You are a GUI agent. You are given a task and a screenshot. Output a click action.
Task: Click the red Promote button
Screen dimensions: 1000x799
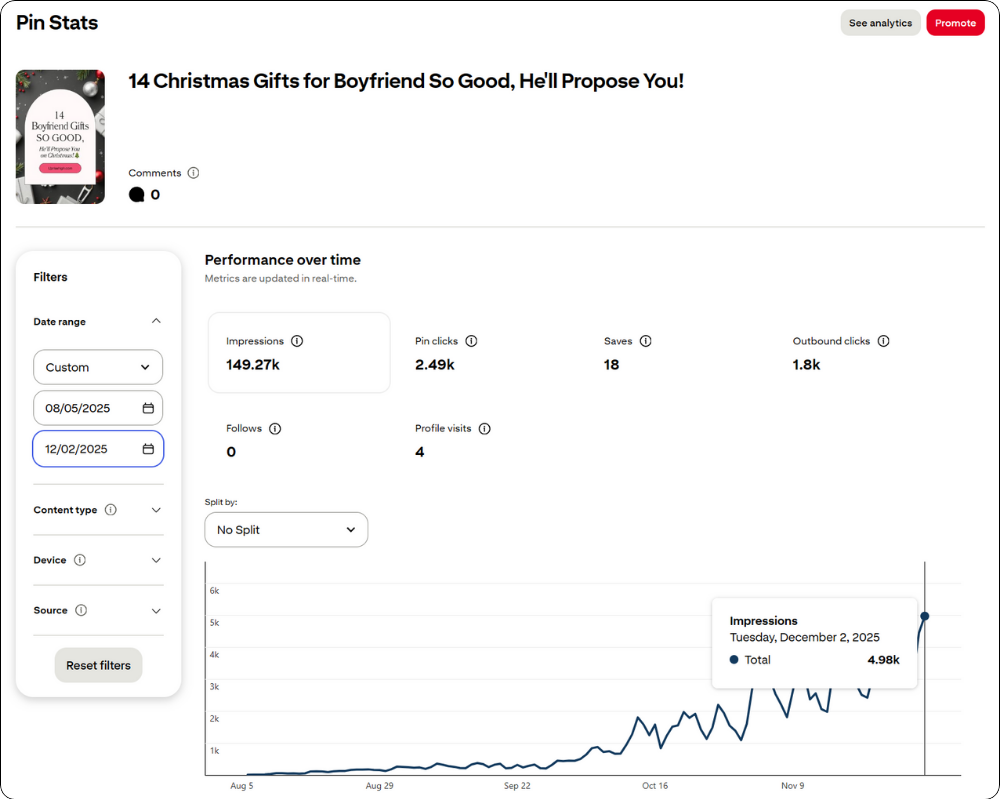[x=955, y=23]
